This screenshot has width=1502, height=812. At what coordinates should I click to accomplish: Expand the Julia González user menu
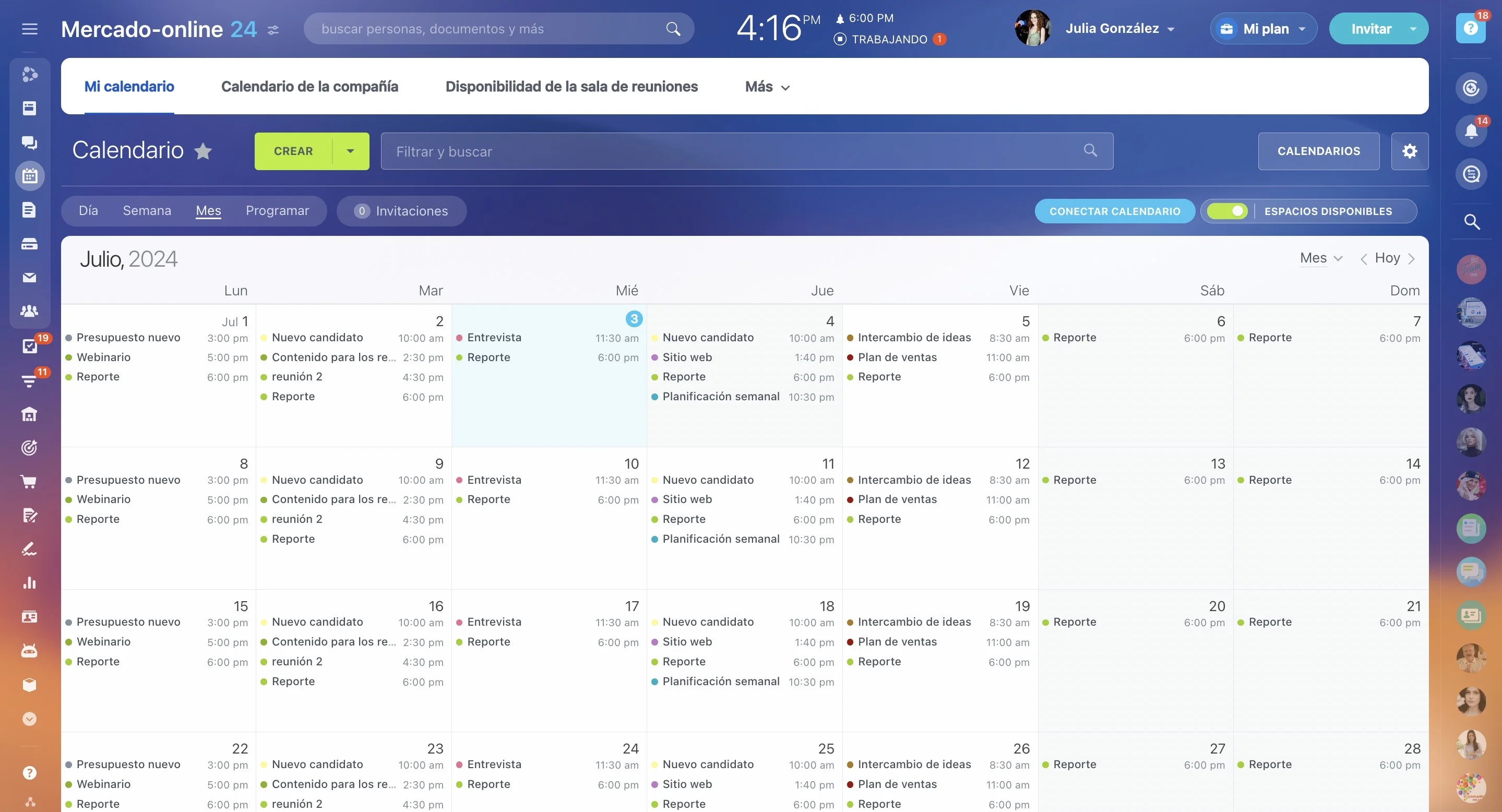pyautogui.click(x=1119, y=29)
